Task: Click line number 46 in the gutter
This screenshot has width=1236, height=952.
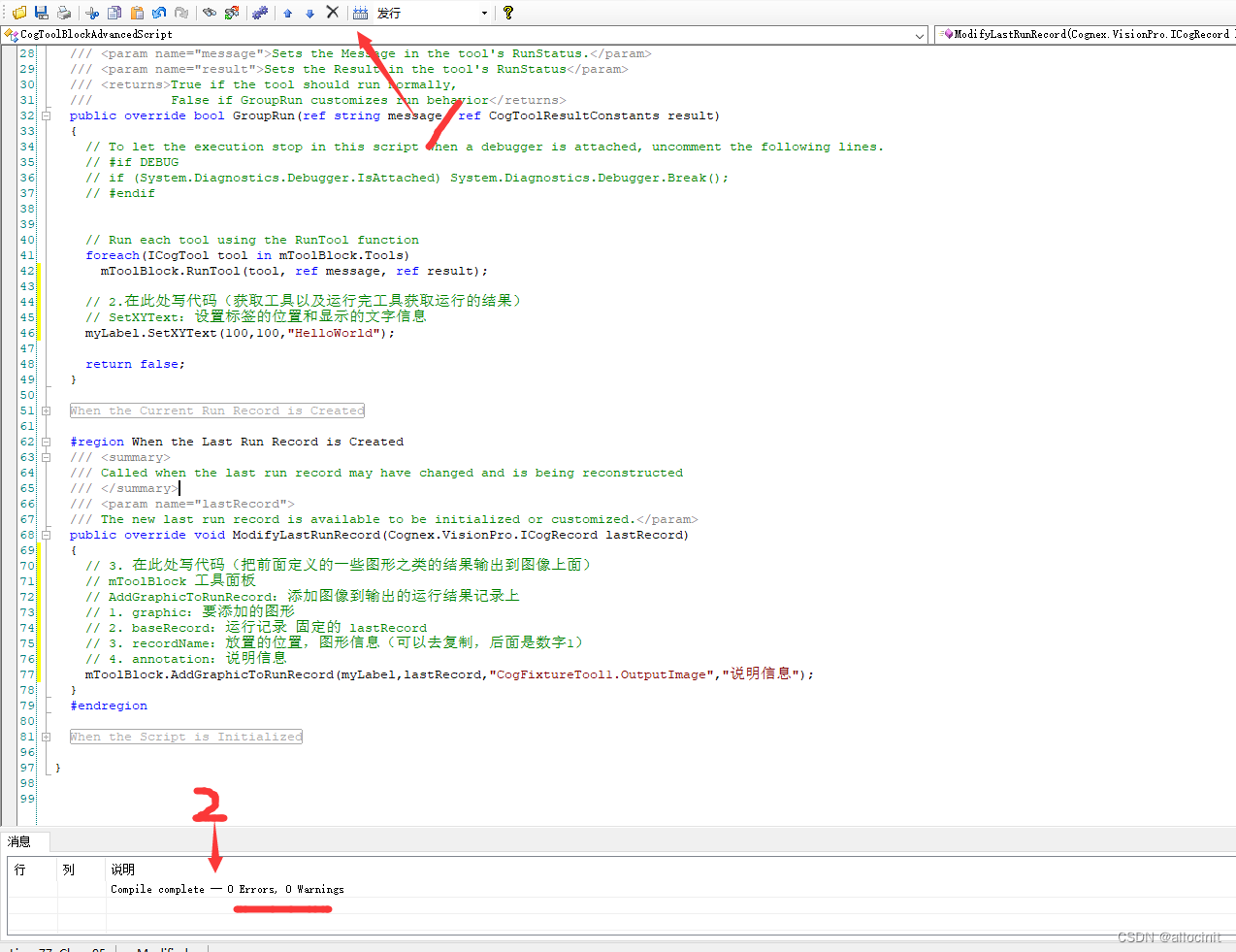Action: tap(27, 333)
